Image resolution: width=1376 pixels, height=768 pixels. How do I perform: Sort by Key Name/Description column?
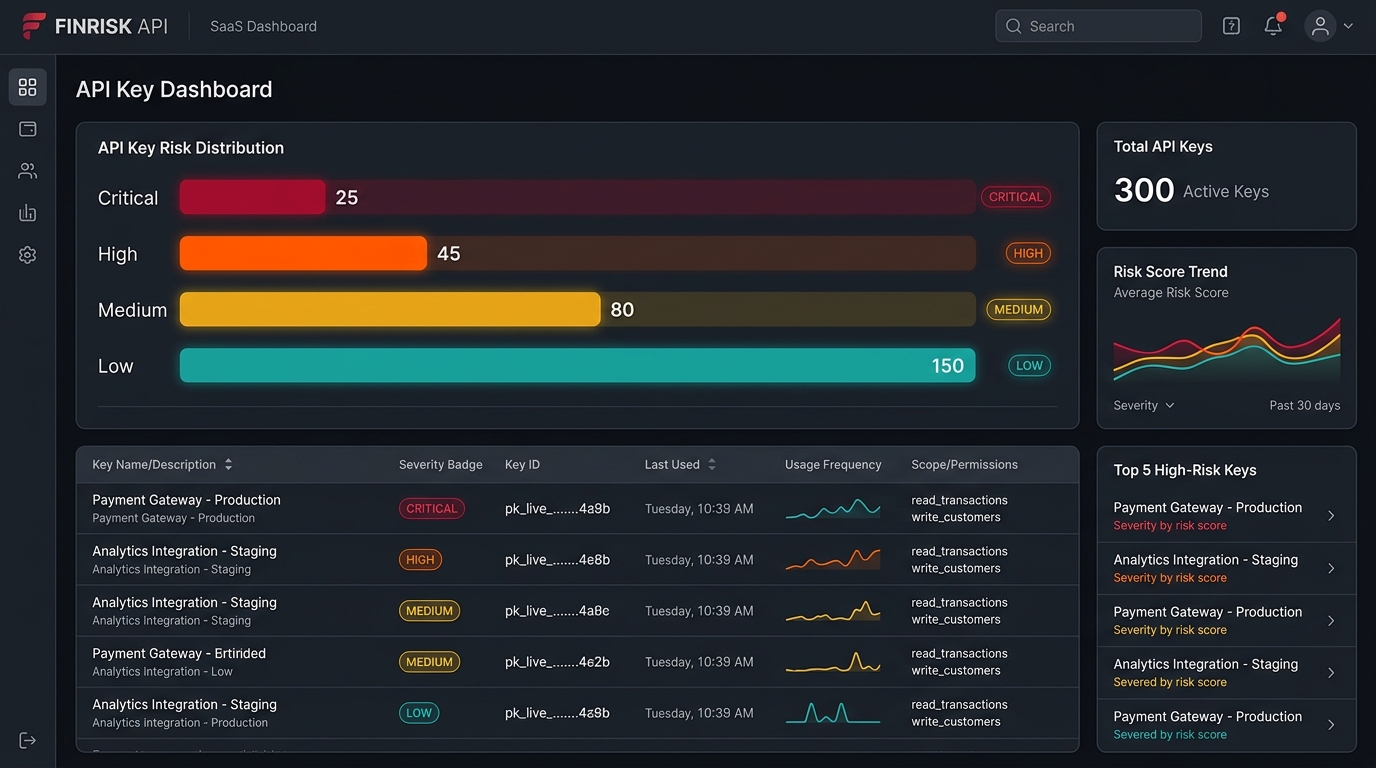pos(162,464)
